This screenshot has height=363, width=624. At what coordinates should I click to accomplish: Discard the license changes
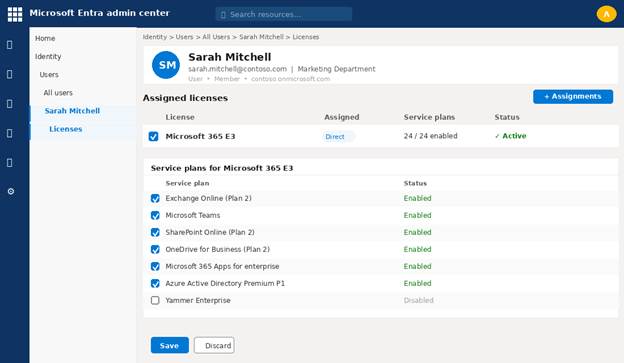click(x=214, y=345)
